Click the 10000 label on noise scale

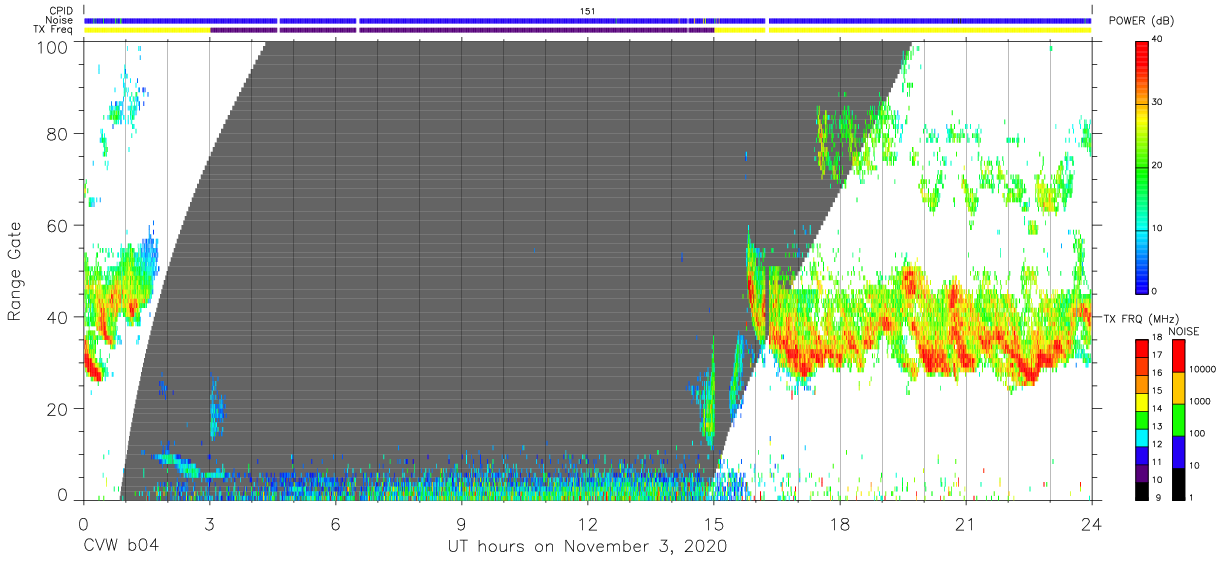tap(1203, 370)
